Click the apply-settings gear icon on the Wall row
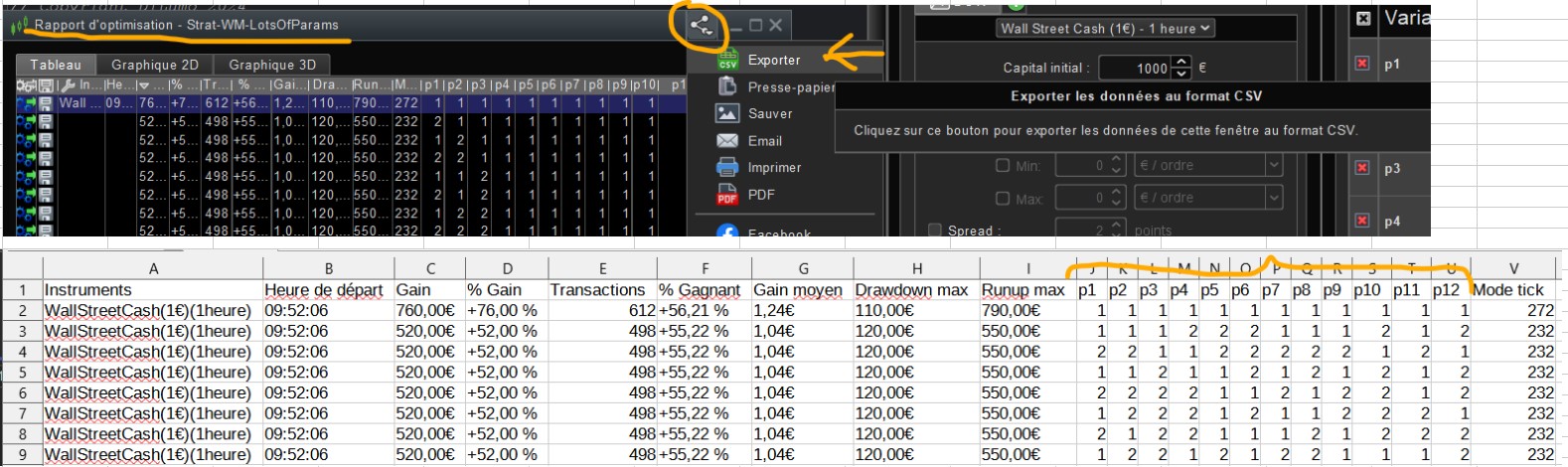Viewport: 1568px width, 467px height. [27, 103]
